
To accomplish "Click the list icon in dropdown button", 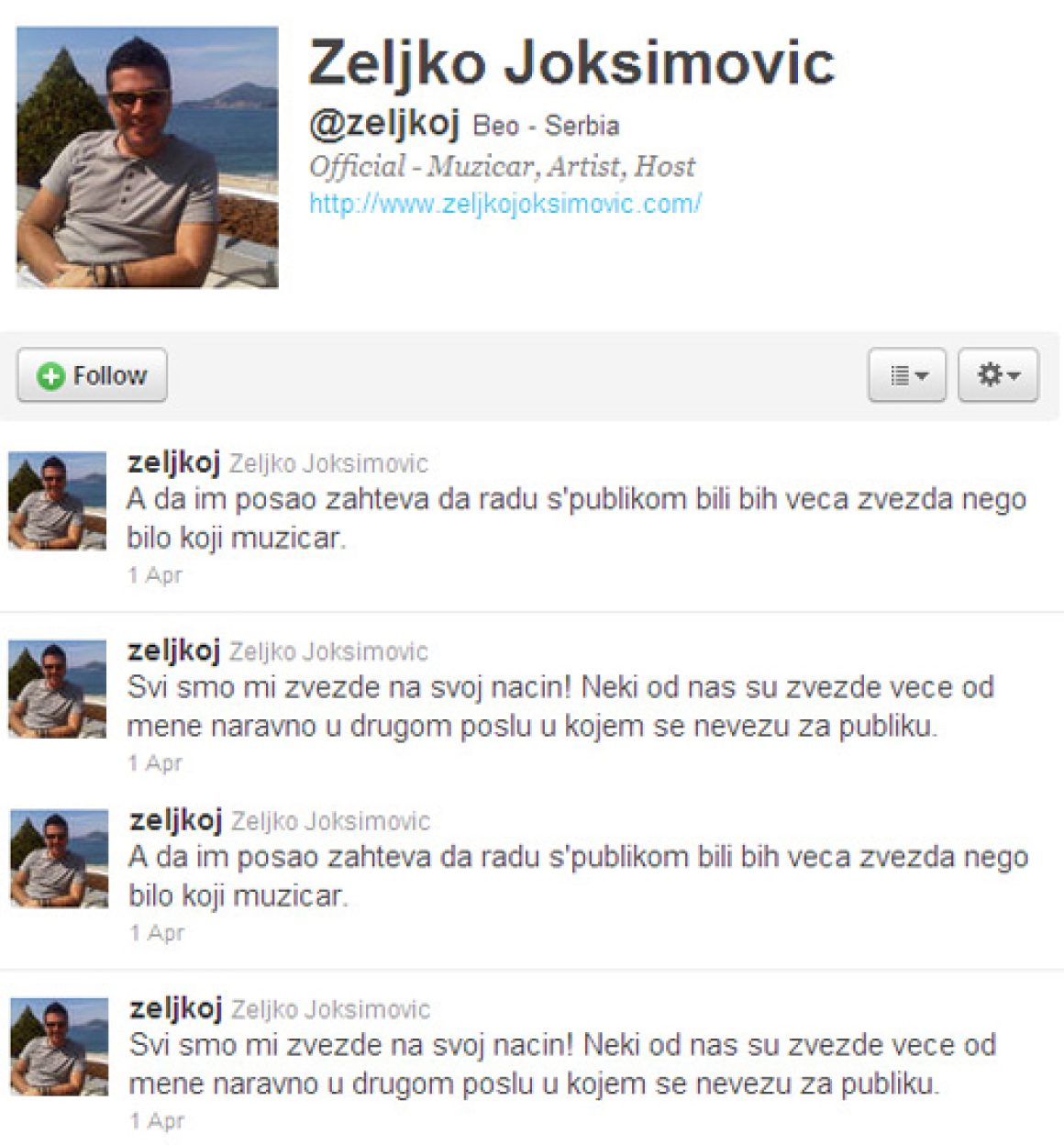I will 900,375.
